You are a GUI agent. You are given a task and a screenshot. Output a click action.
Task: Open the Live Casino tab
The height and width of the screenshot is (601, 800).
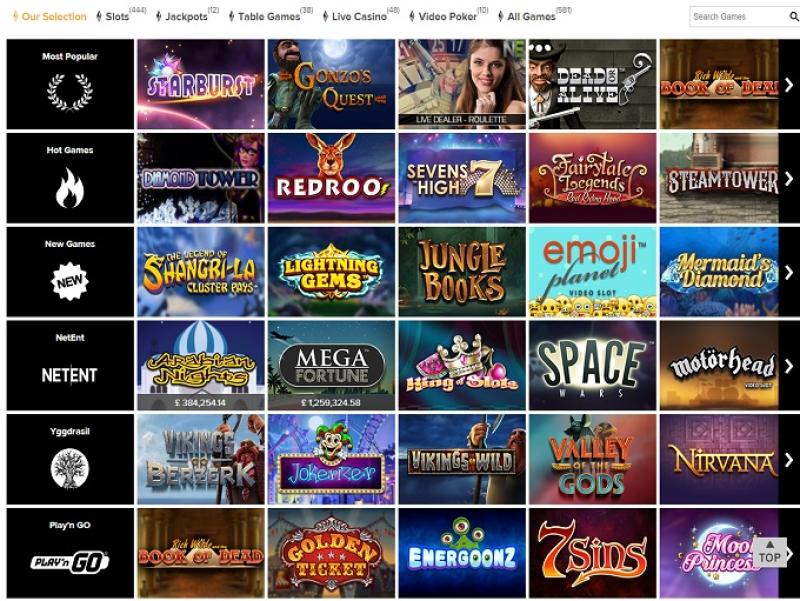359,16
